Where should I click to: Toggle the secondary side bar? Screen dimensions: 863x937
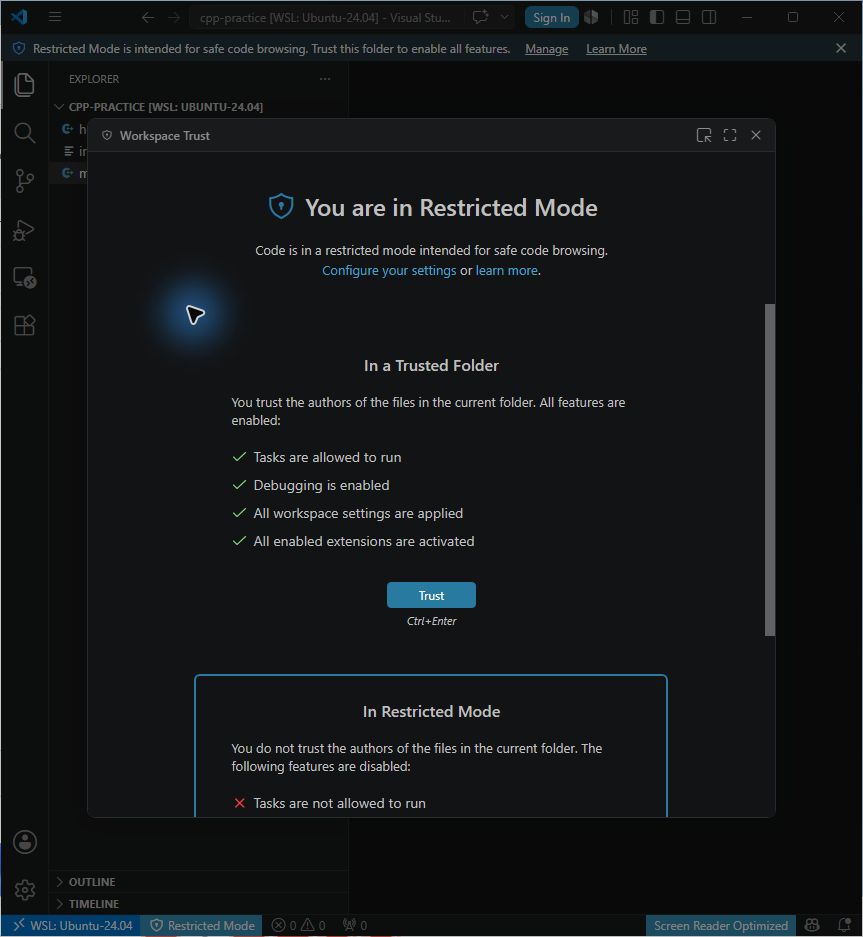pos(709,17)
